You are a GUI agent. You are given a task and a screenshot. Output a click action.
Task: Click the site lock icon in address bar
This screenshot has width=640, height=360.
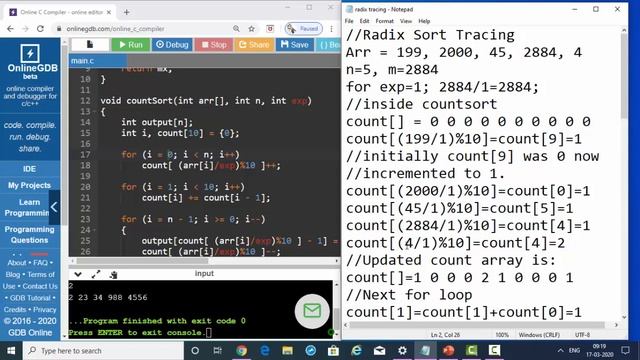tap(59, 29)
